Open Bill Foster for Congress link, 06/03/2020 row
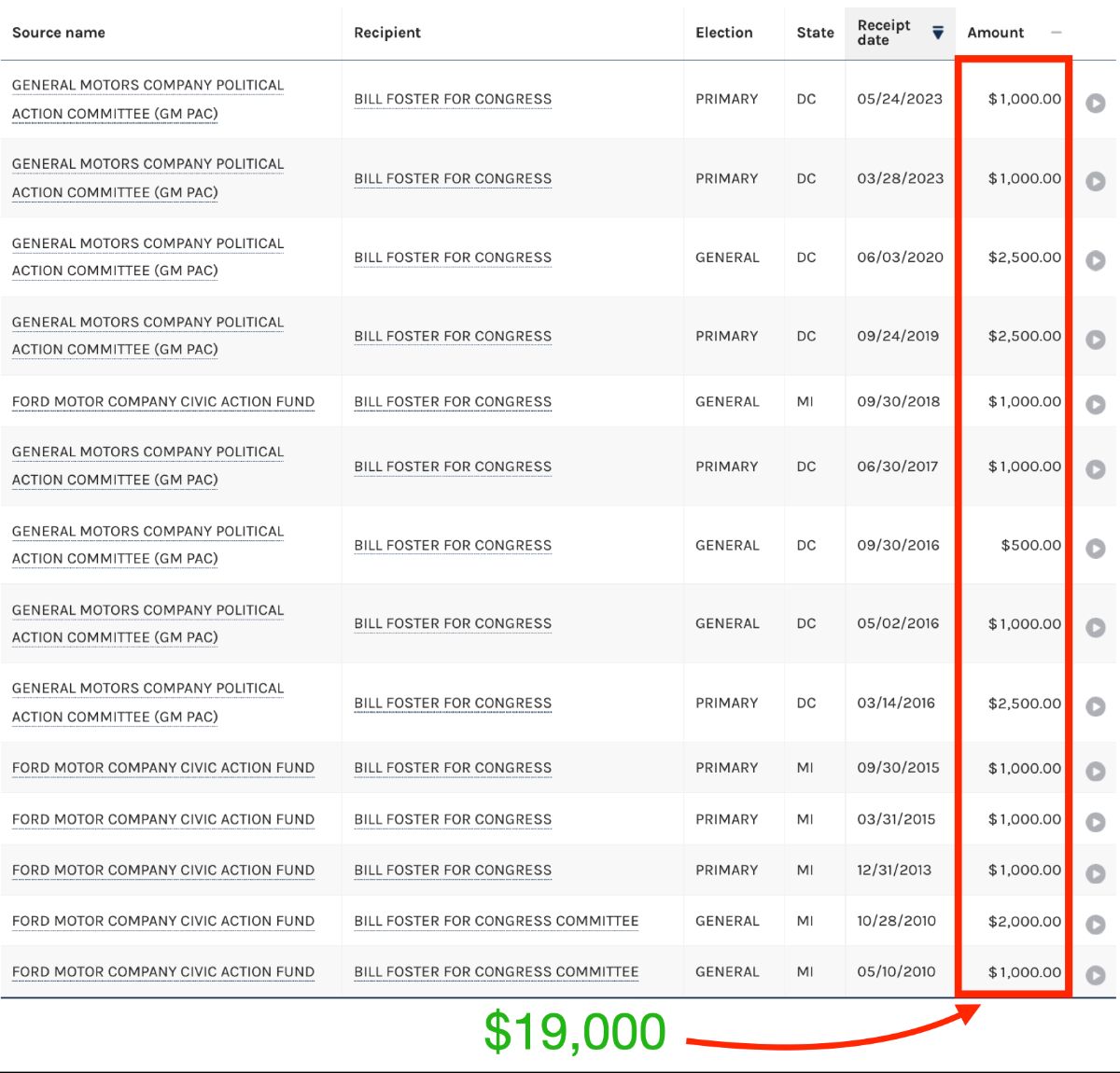 (453, 258)
